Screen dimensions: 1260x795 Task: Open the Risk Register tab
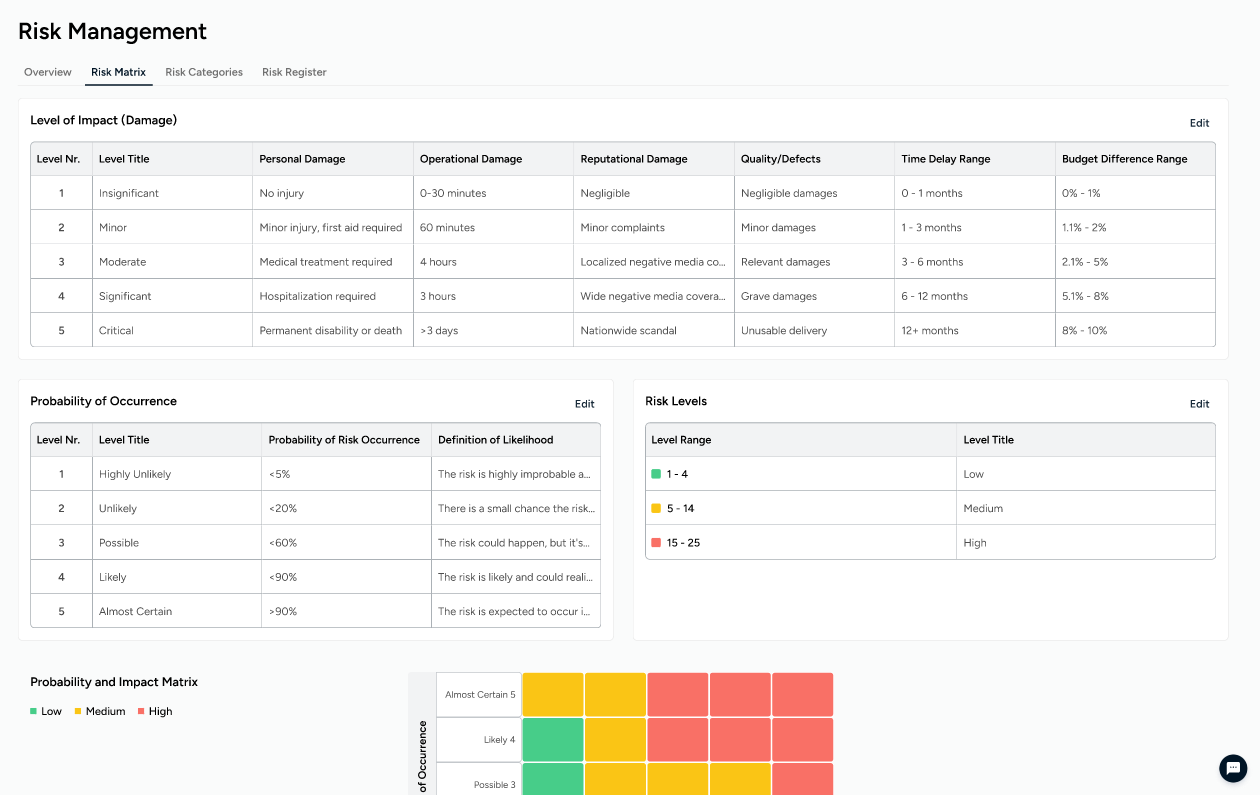294,71
